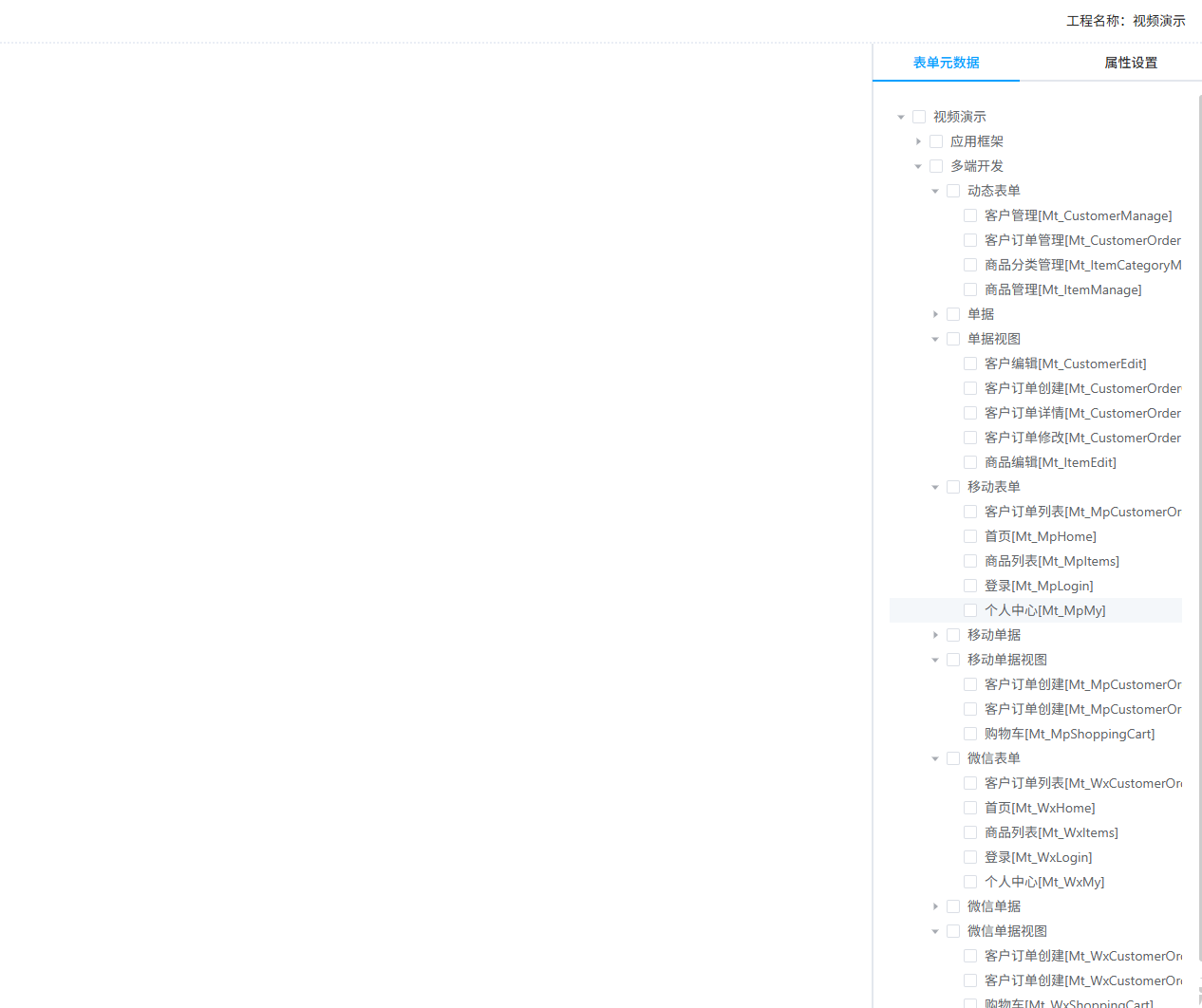Check the 购物车[Mt_MpShoppingCart] checkbox

point(970,734)
